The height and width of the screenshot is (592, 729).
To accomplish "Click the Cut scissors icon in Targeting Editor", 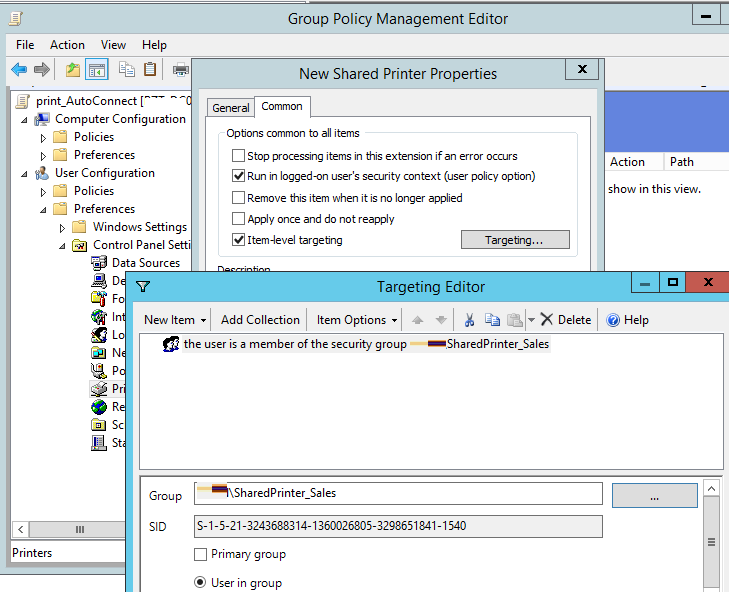I will point(468,320).
